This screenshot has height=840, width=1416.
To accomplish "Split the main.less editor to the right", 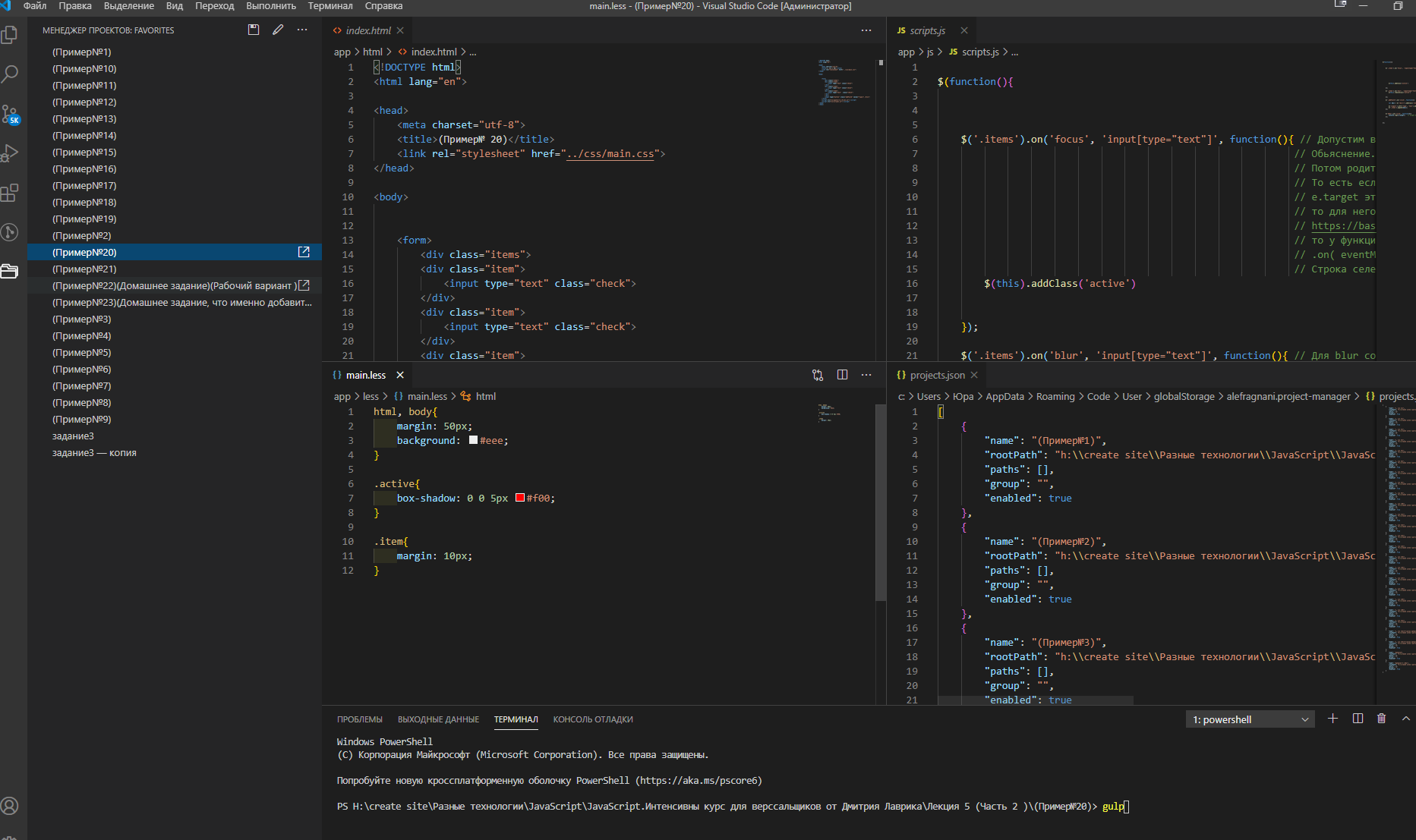I will pyautogui.click(x=842, y=375).
